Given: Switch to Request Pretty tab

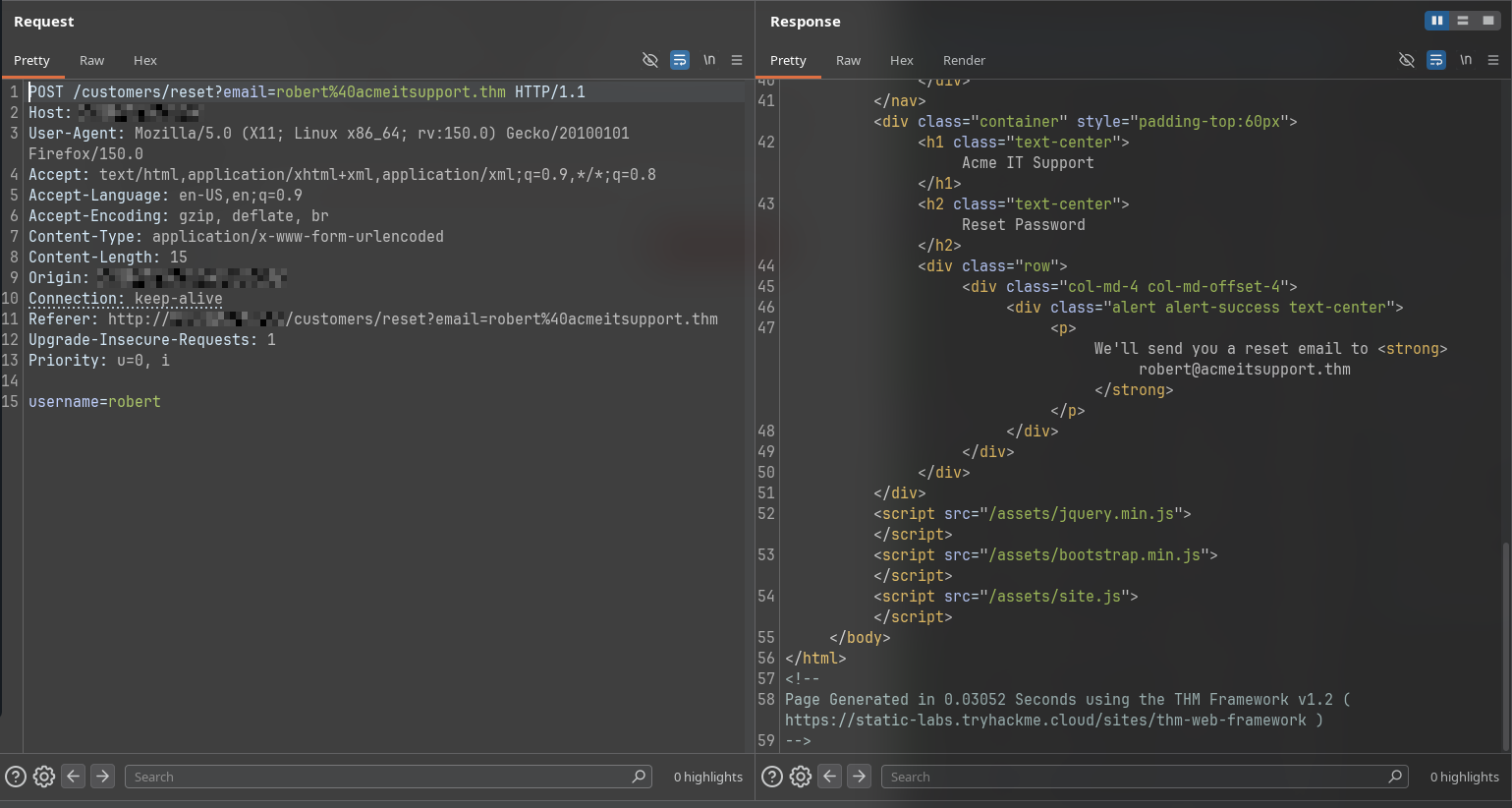Looking at the screenshot, I should tap(31, 60).
